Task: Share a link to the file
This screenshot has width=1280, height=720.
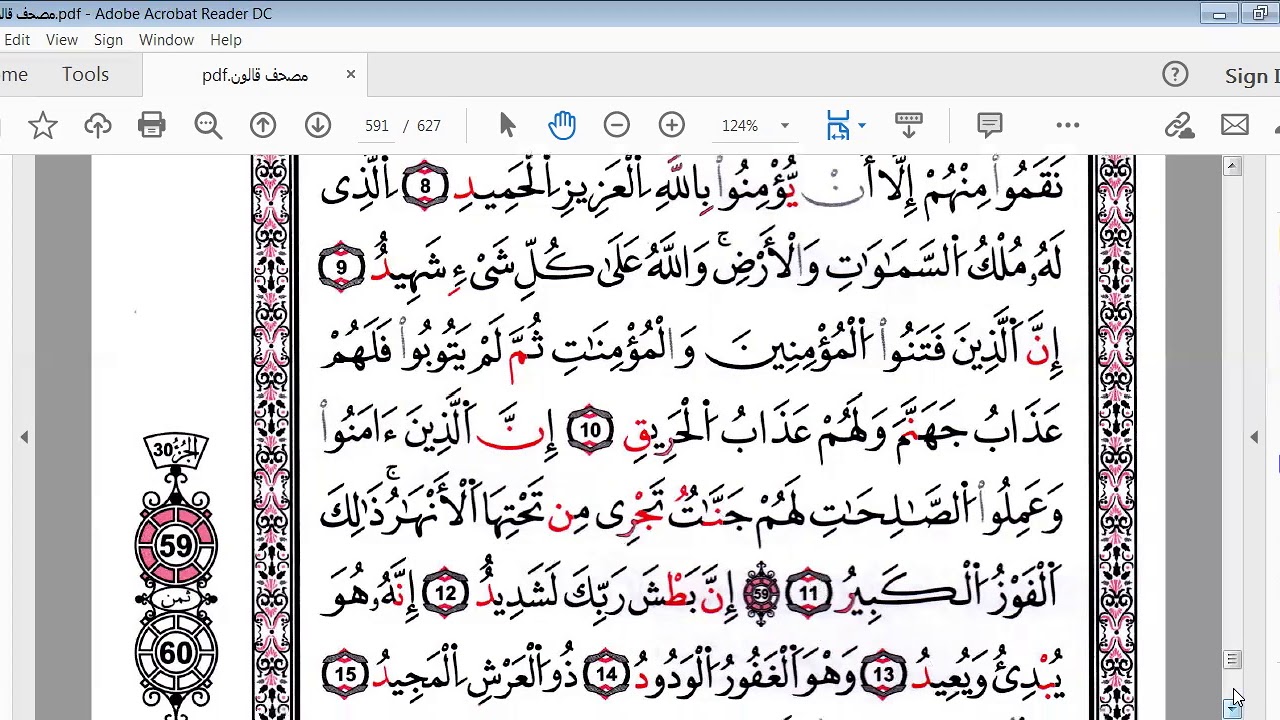Action: point(1180,125)
